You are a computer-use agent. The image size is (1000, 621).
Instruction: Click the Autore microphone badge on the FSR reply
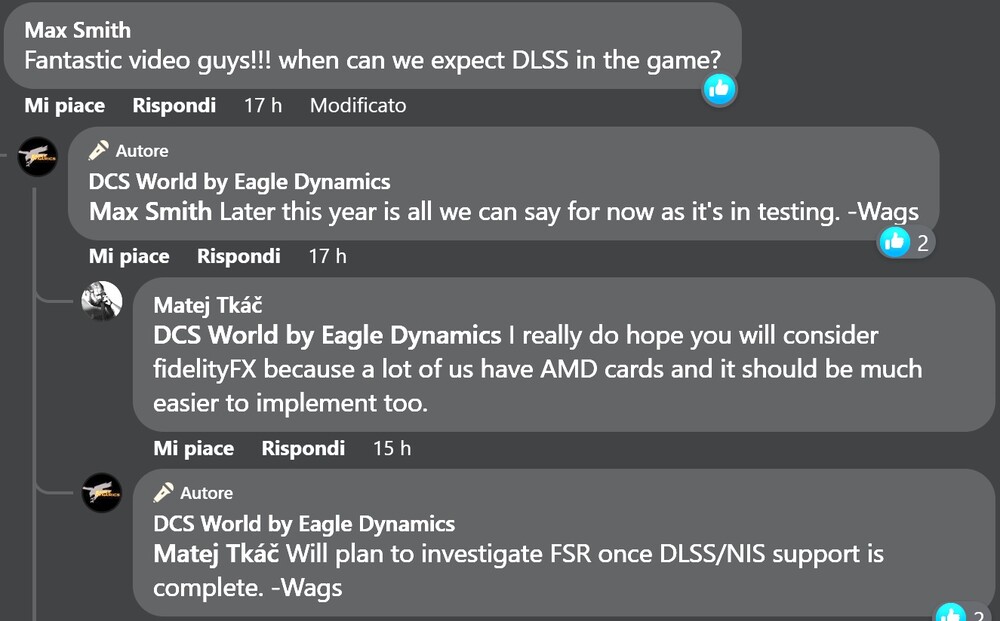(x=162, y=493)
